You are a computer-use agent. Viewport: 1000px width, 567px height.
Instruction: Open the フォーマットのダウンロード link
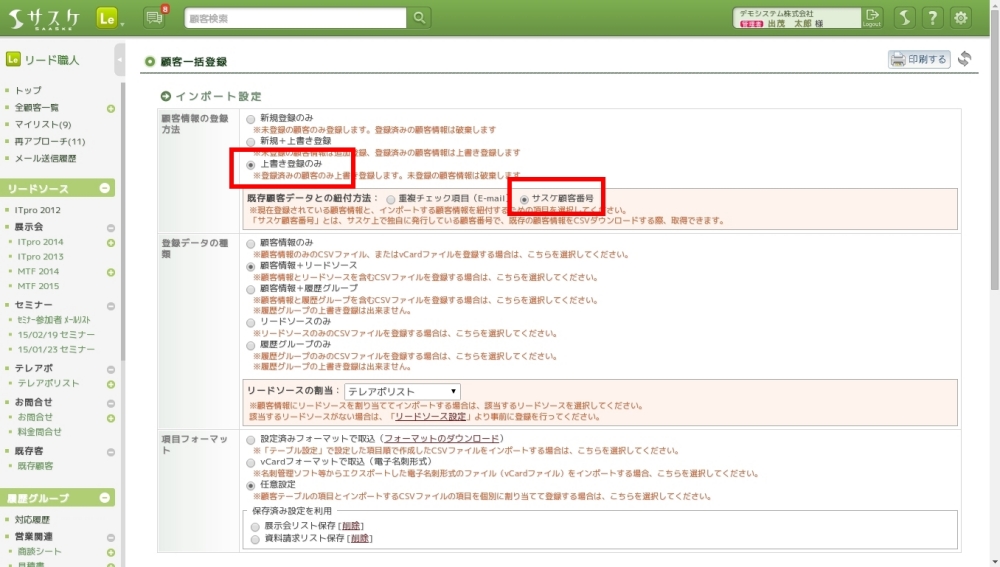pos(441,439)
